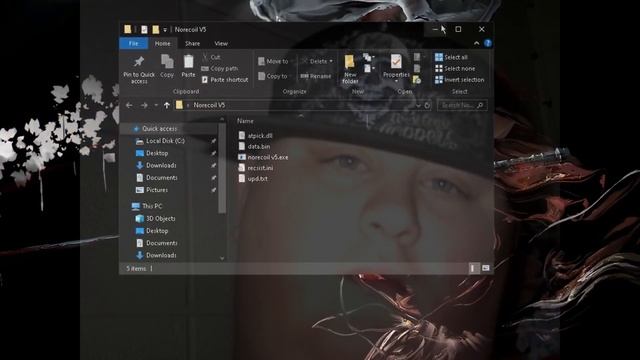This screenshot has height=360, width=640.
Task: Select the atpick.dll file
Action: coord(256,136)
